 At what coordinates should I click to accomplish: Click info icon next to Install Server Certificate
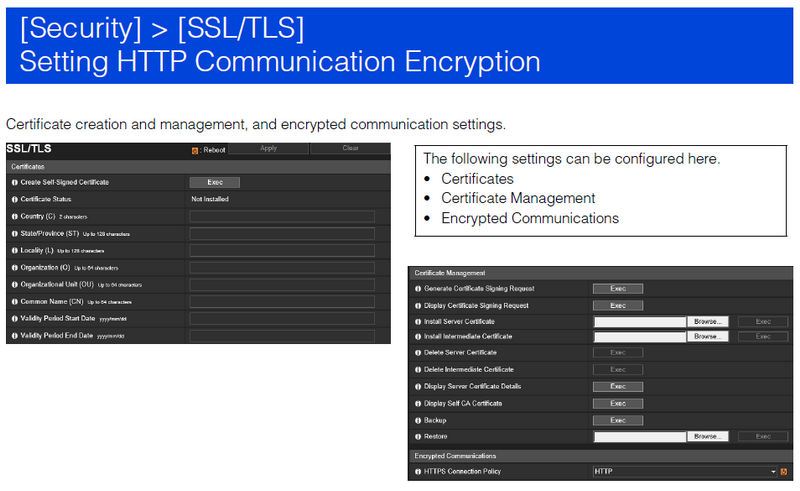pos(416,322)
